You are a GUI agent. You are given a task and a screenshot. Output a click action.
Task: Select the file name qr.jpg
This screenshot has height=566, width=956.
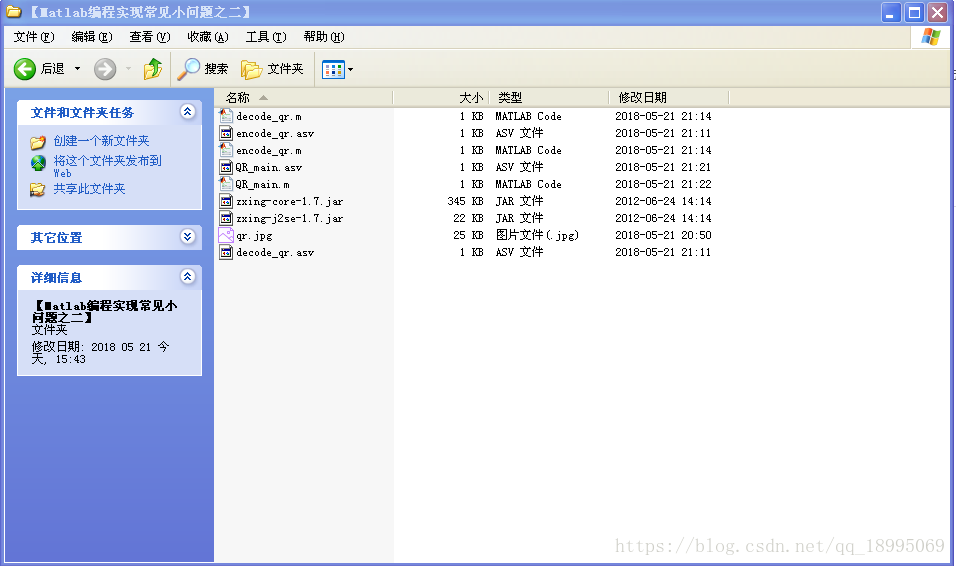254,236
